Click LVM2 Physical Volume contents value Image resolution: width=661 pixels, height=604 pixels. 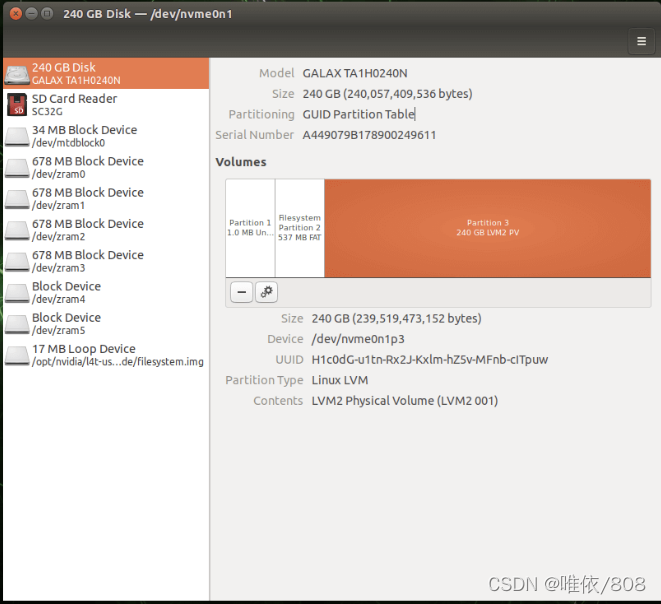[x=405, y=400]
